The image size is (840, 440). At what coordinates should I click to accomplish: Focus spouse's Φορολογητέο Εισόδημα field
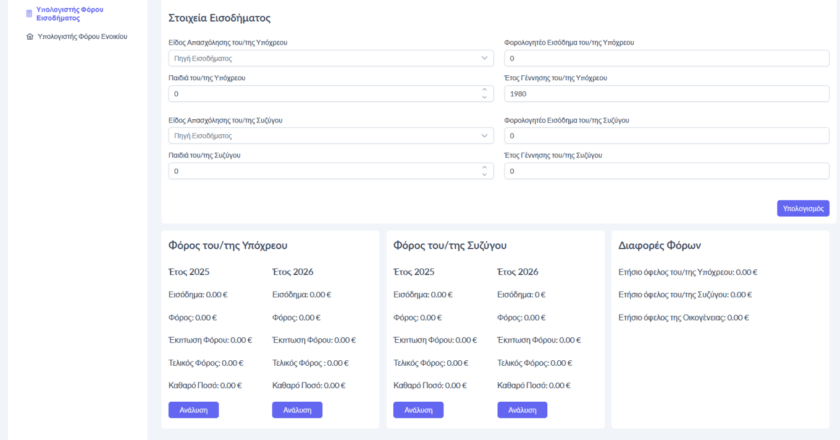(666, 135)
